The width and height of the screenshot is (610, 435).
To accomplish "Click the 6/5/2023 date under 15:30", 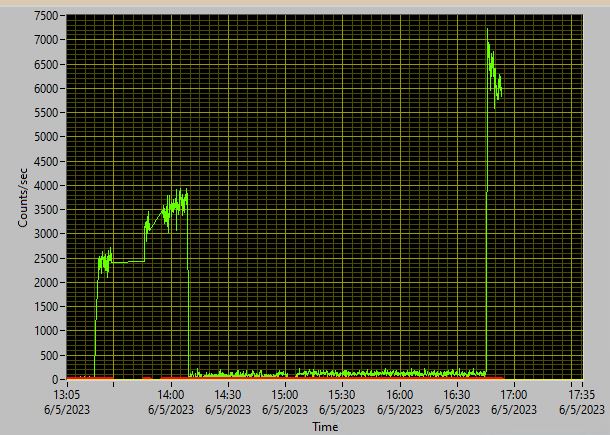I will click(342, 410).
